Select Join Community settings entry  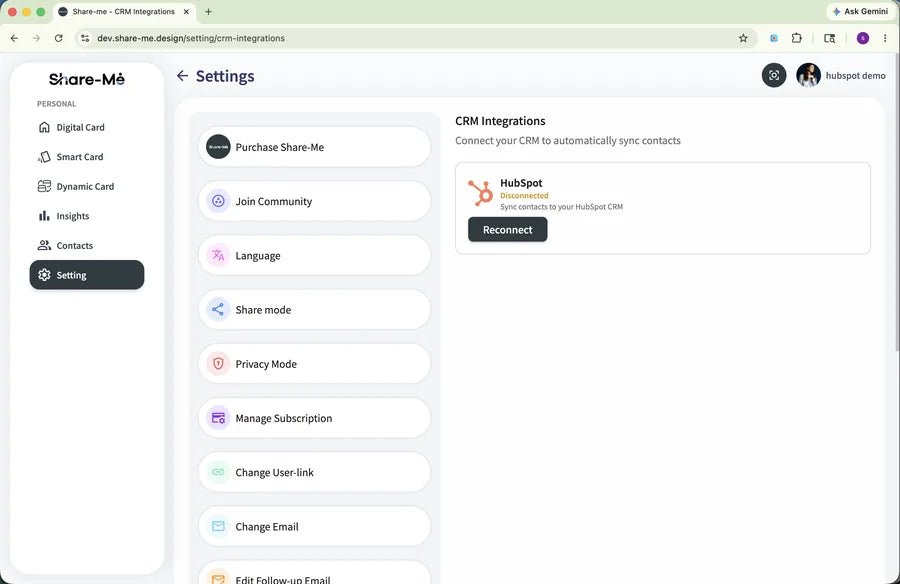click(315, 201)
